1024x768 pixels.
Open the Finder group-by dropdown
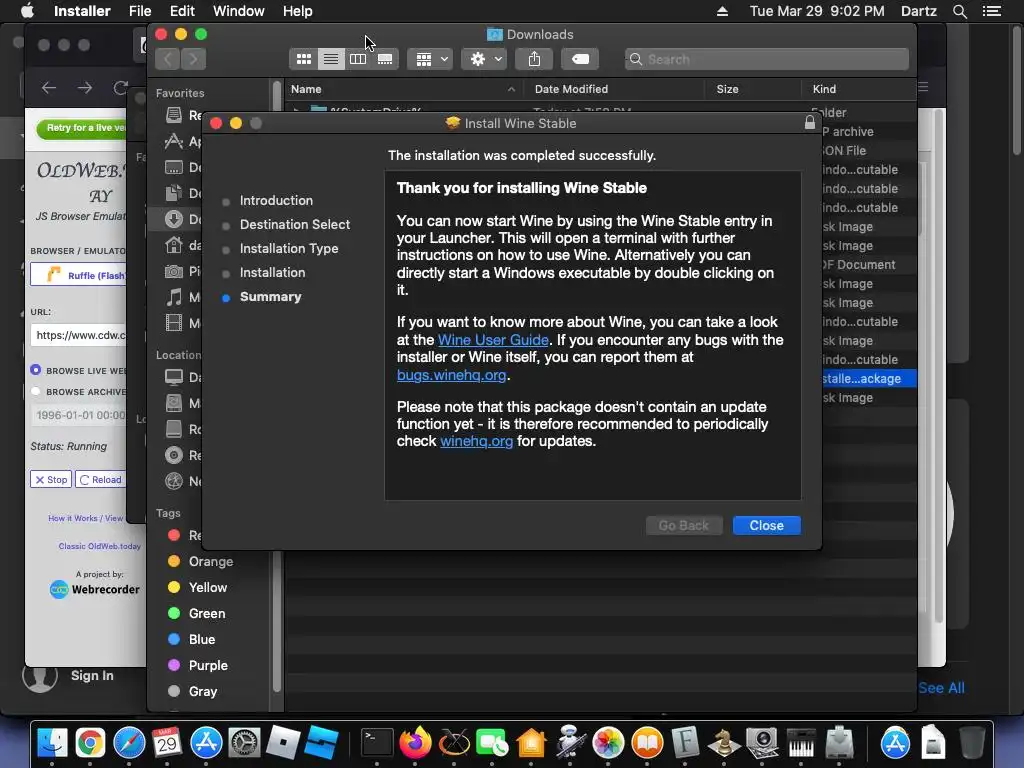click(430, 59)
